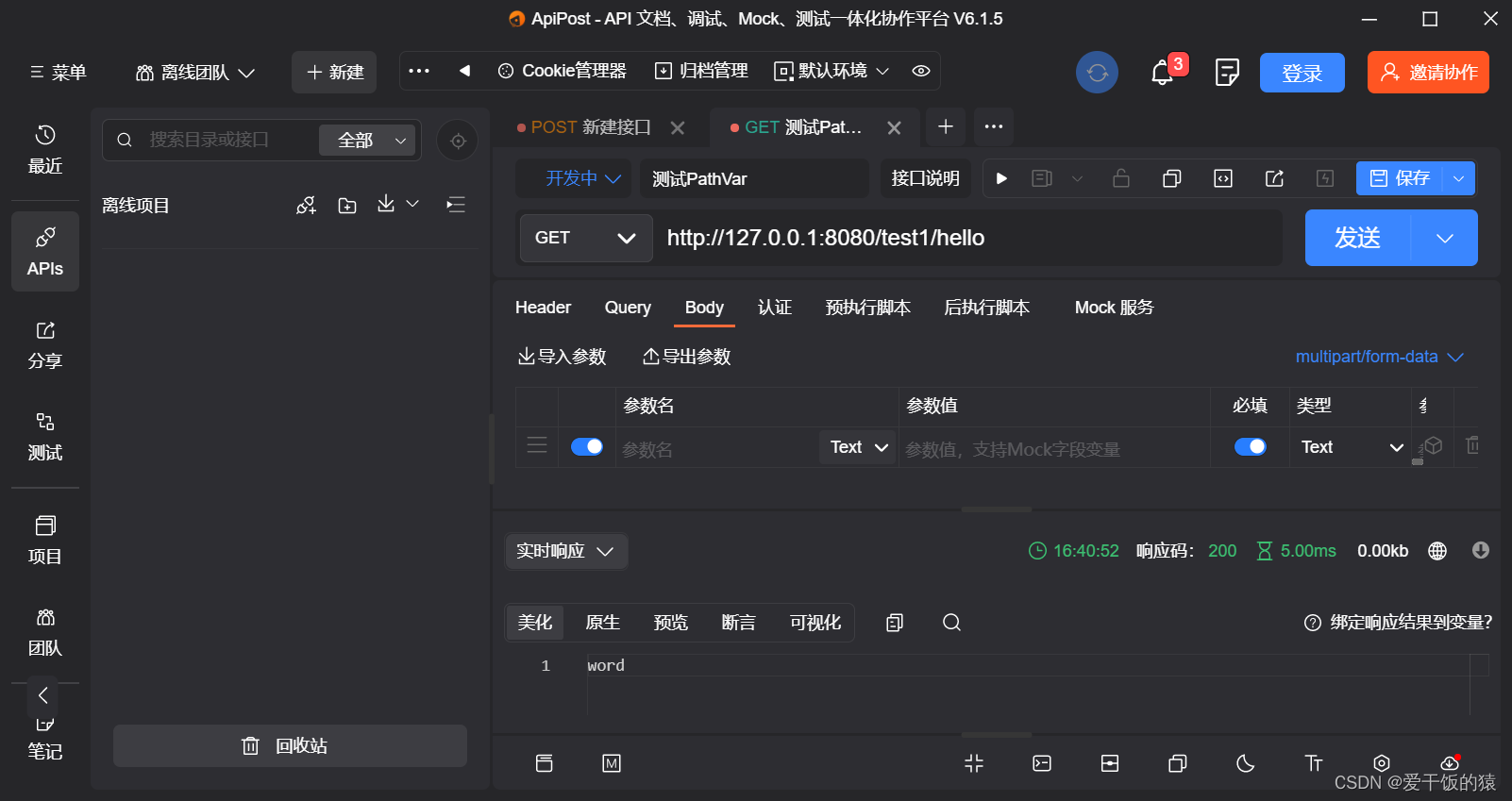Toggle the parameter row enabled switch

587,446
